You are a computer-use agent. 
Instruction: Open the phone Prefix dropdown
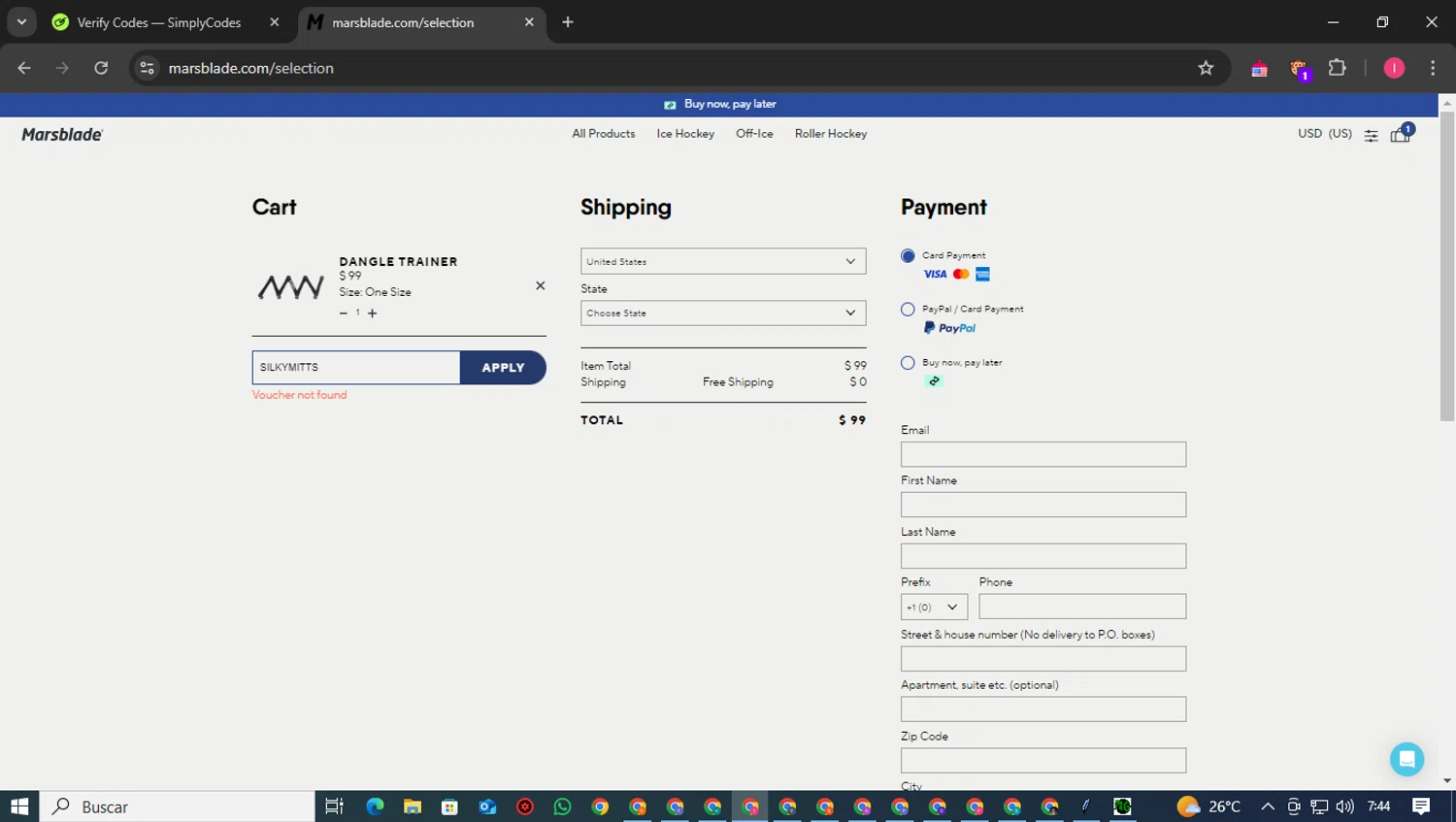(x=934, y=608)
